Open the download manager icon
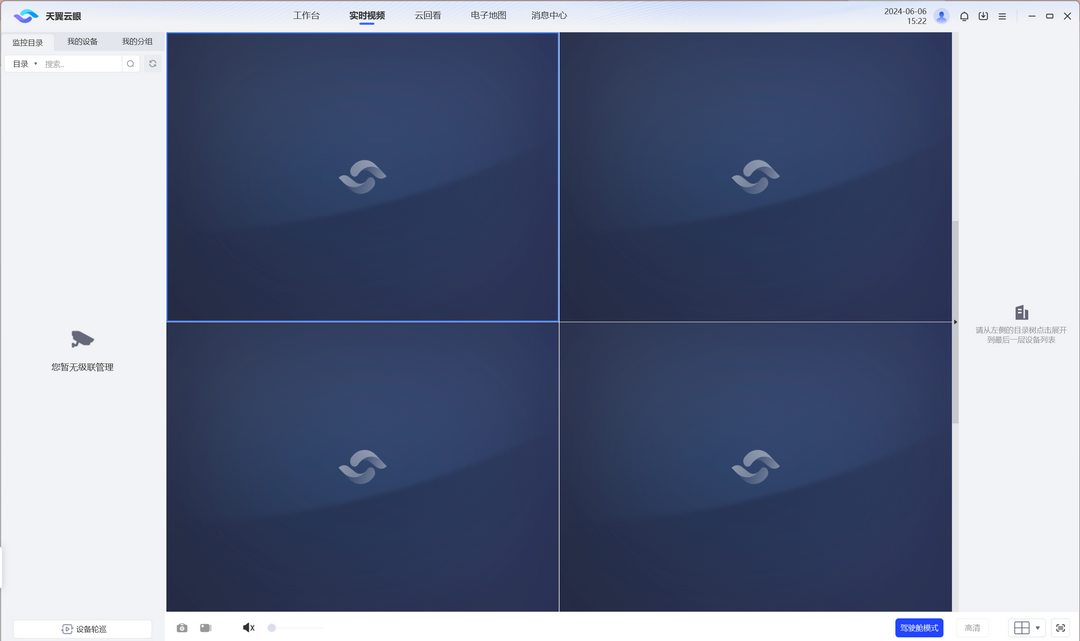 coord(983,16)
